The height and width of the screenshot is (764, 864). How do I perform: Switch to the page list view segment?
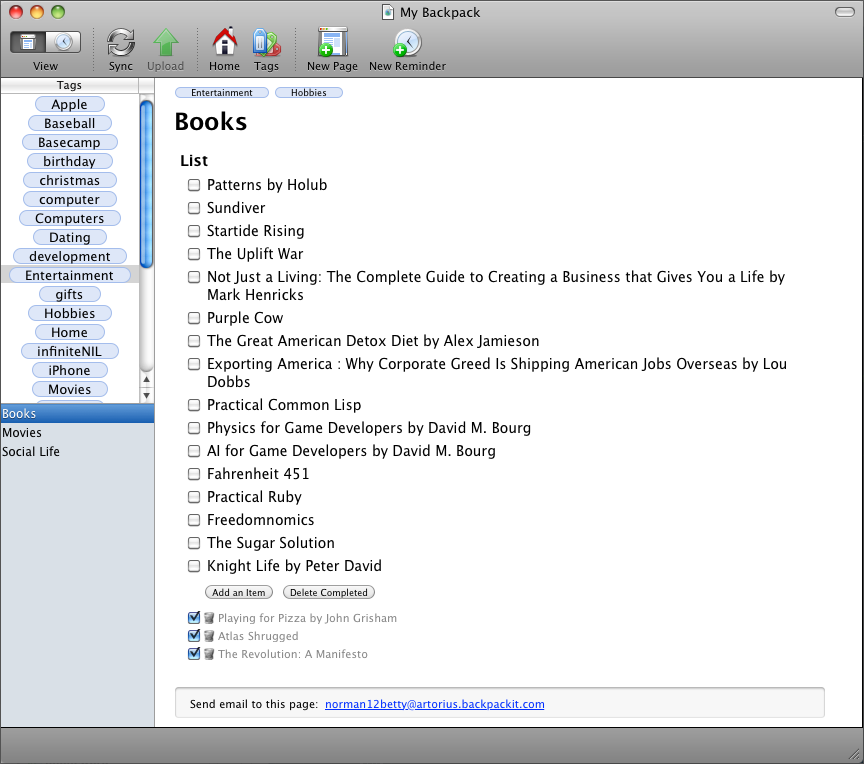tap(28, 42)
